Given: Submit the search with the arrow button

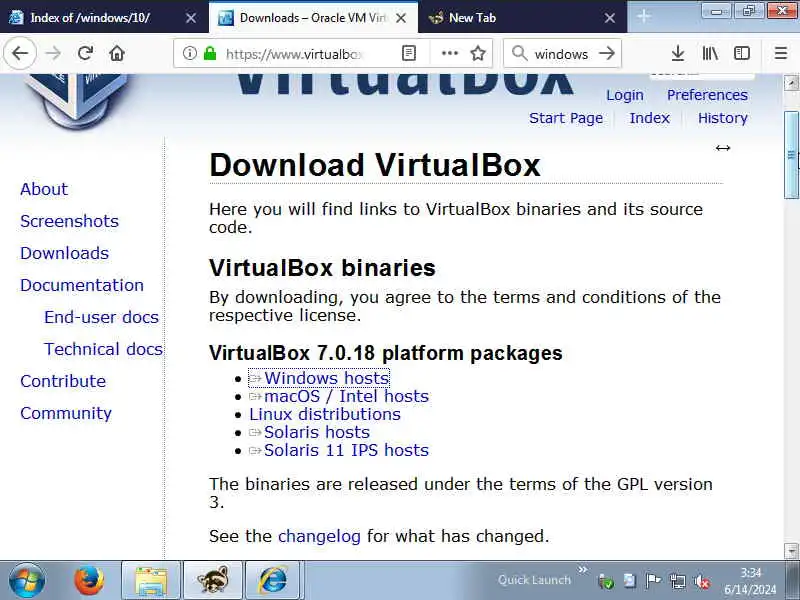Looking at the screenshot, I should [x=607, y=53].
